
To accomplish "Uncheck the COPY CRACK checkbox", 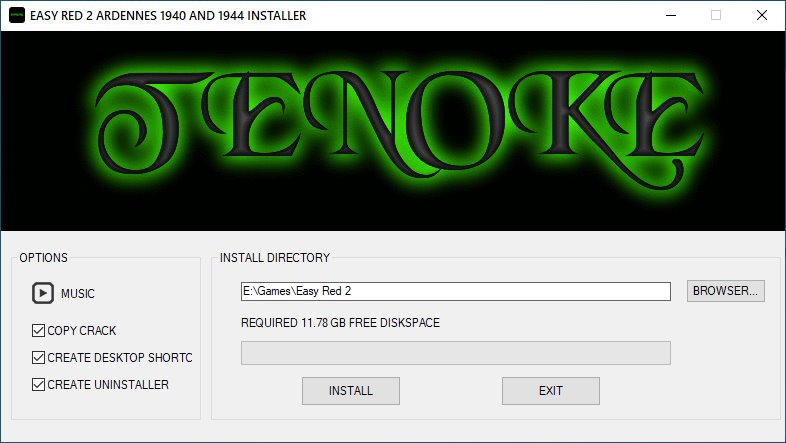I will click(39, 330).
